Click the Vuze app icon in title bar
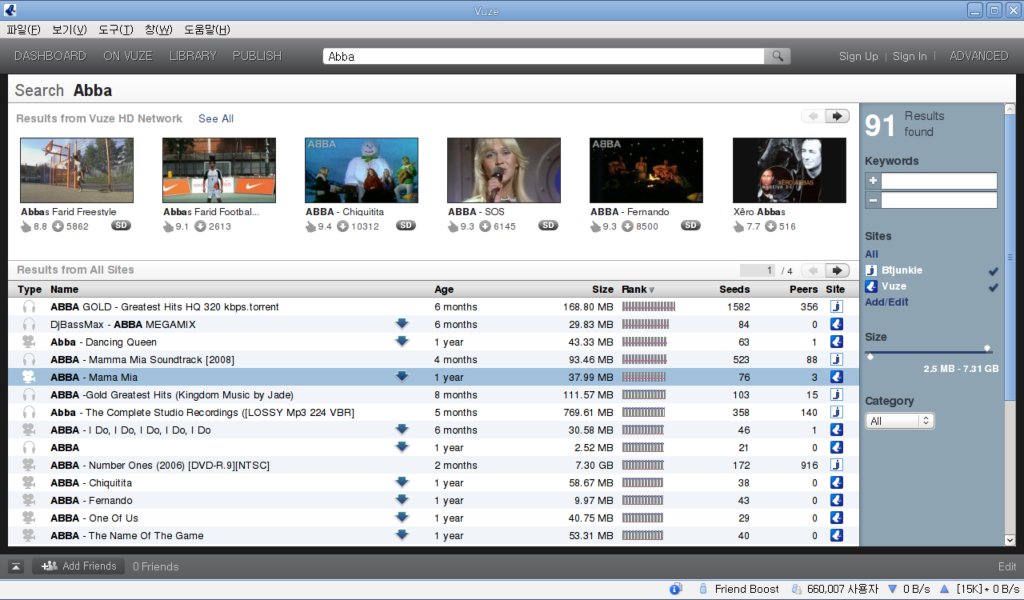 10,10
